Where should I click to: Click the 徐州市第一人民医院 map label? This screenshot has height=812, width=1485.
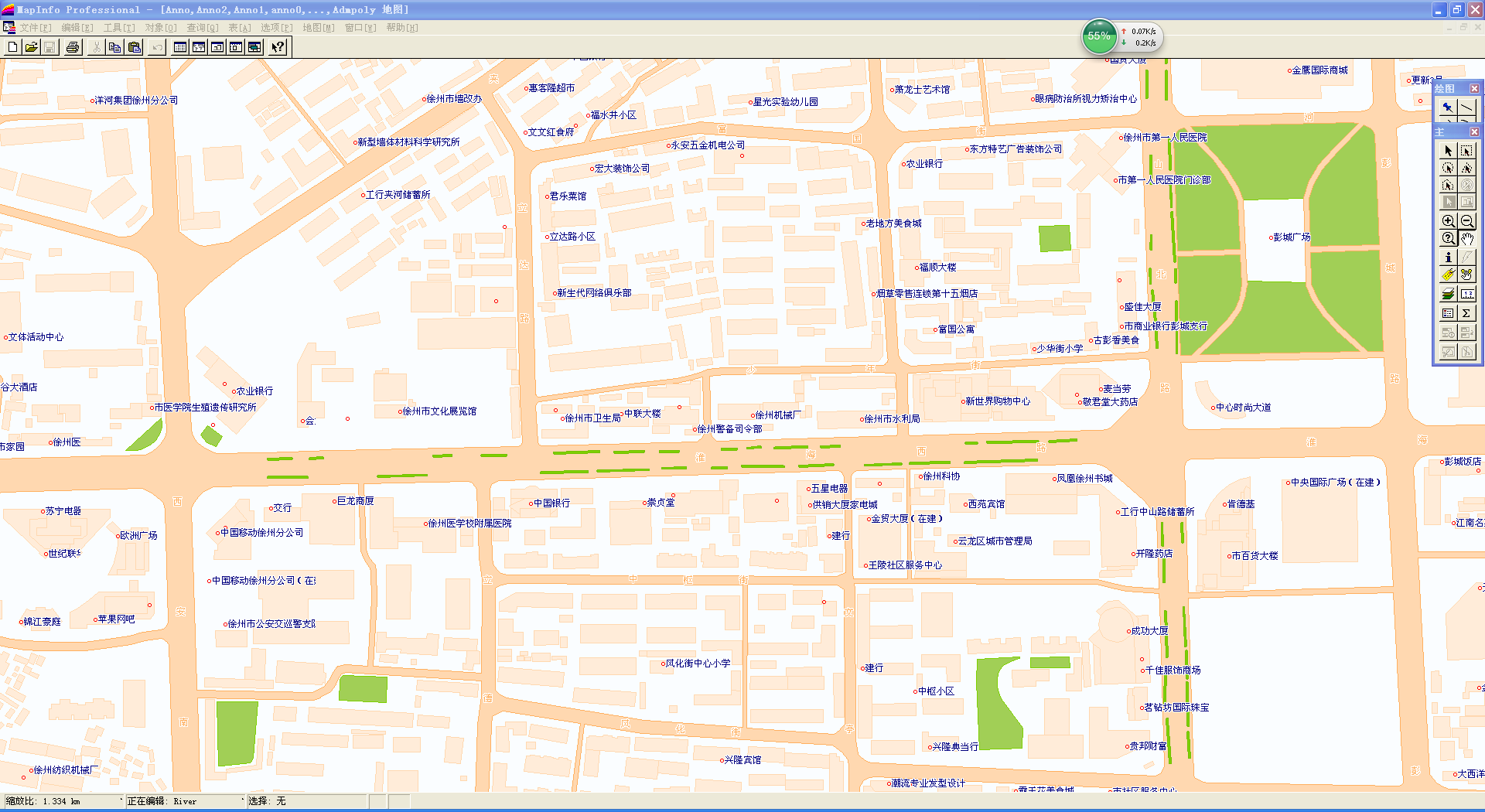coord(1165,138)
